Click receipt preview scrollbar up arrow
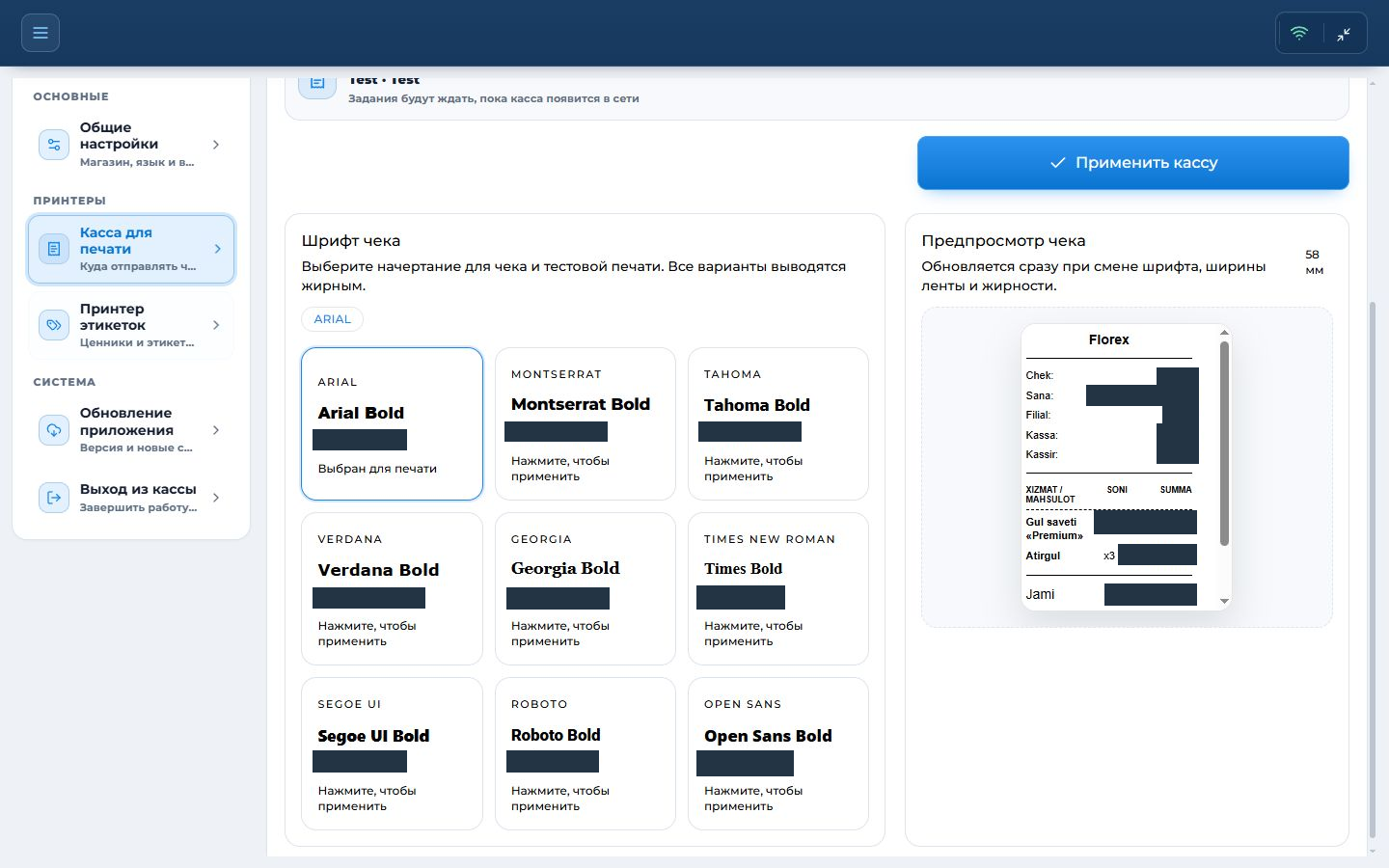1389x868 pixels. tap(1224, 333)
